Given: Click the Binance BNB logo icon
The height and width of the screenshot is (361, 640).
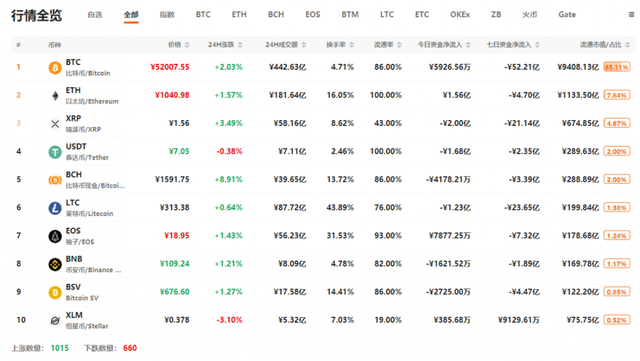Looking at the screenshot, I should pos(55,264).
